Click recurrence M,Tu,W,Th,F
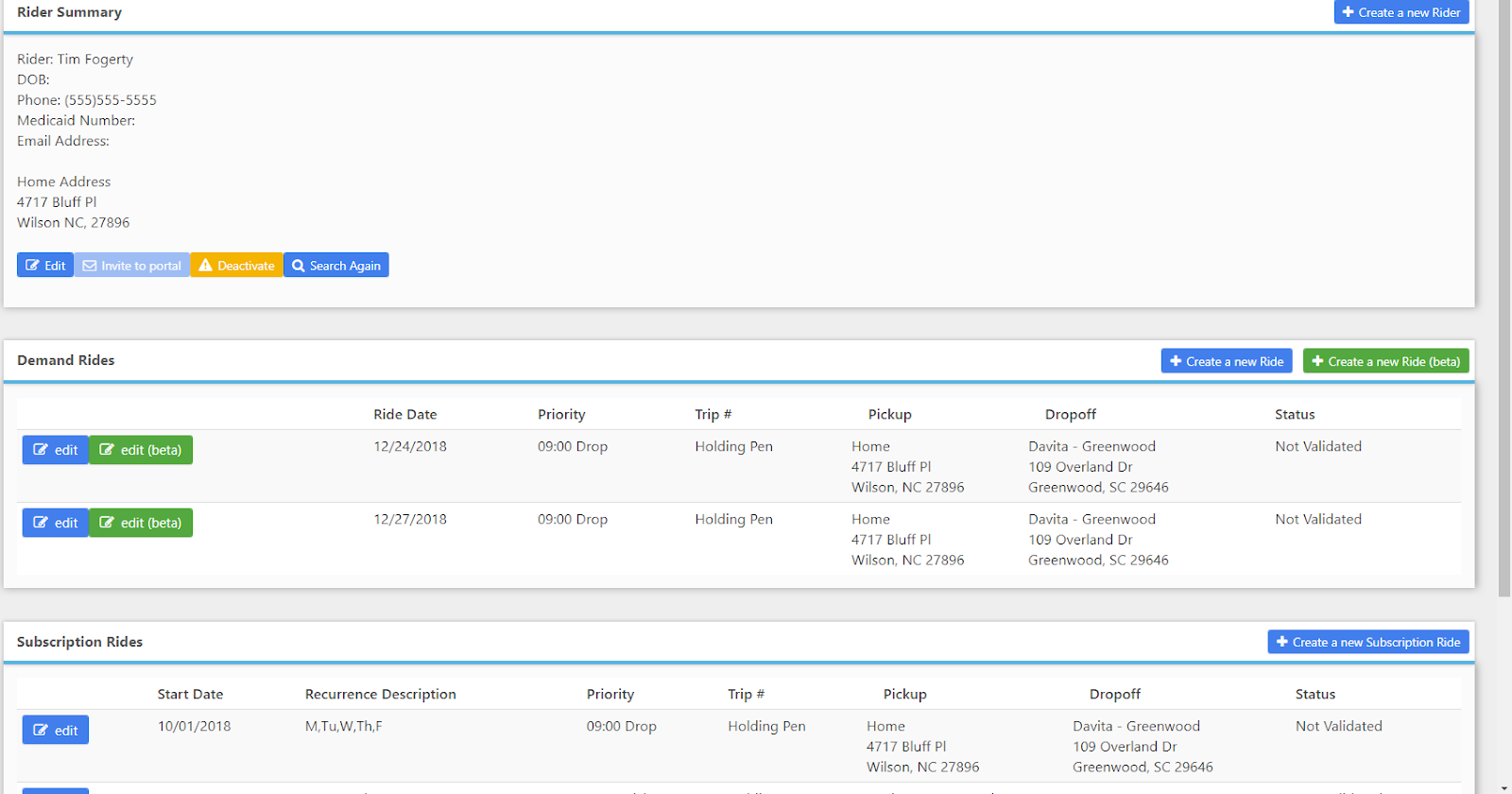Viewport: 1512px width, 794px height. (x=344, y=726)
